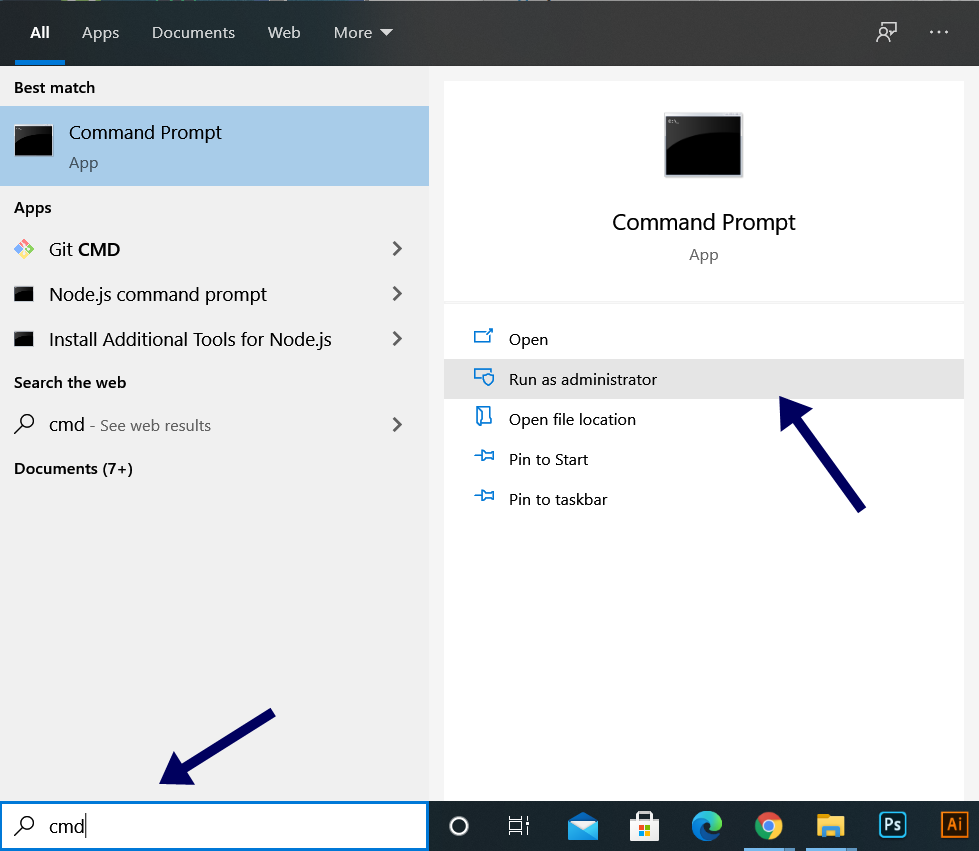
Task: Click the cmd search input field
Action: pos(214,826)
